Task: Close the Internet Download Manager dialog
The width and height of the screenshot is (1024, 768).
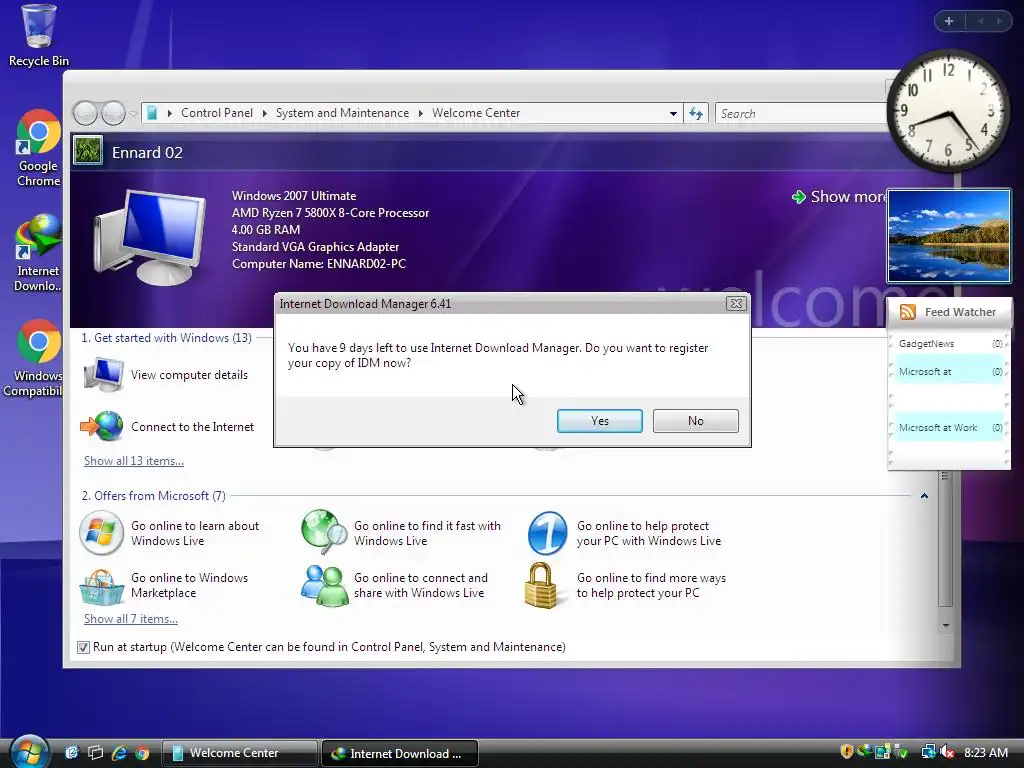Action: click(736, 304)
